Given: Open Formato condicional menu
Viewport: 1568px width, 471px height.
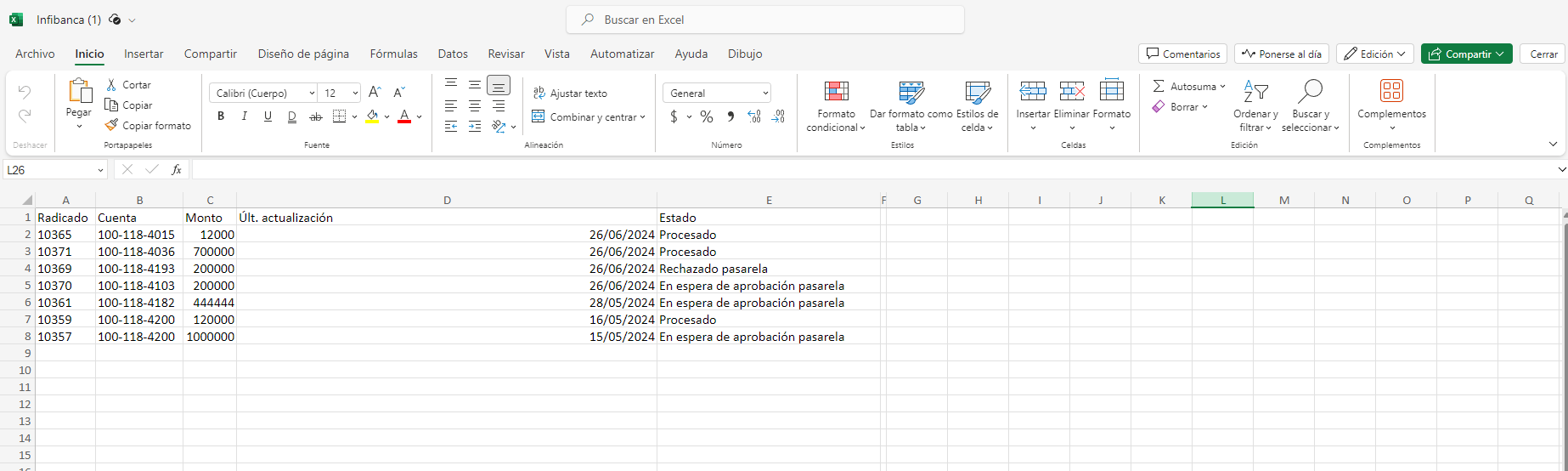Looking at the screenshot, I should pyautogui.click(x=837, y=105).
